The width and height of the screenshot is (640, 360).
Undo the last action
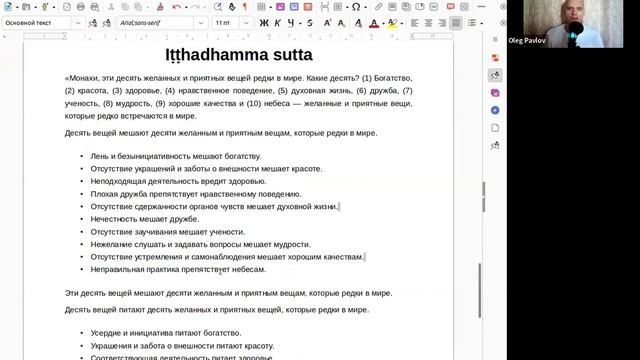point(176,7)
